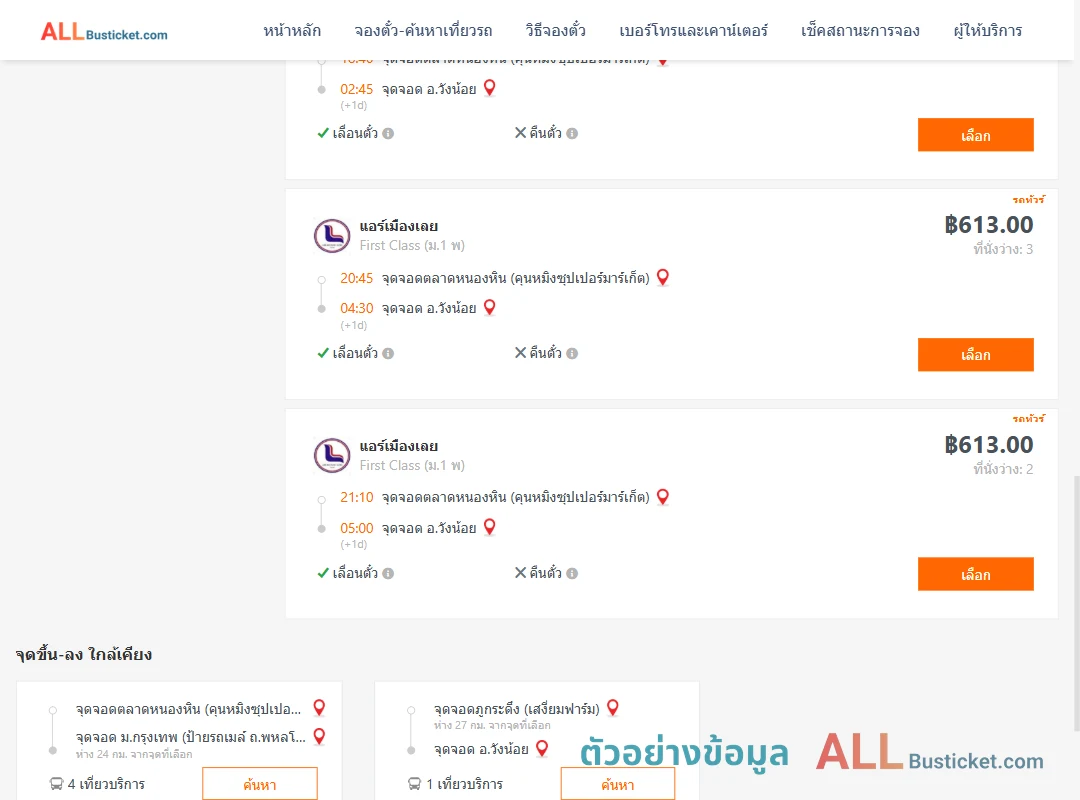
Task: Click the ฿613.00 price of 20:45 trip
Action: 989,225
